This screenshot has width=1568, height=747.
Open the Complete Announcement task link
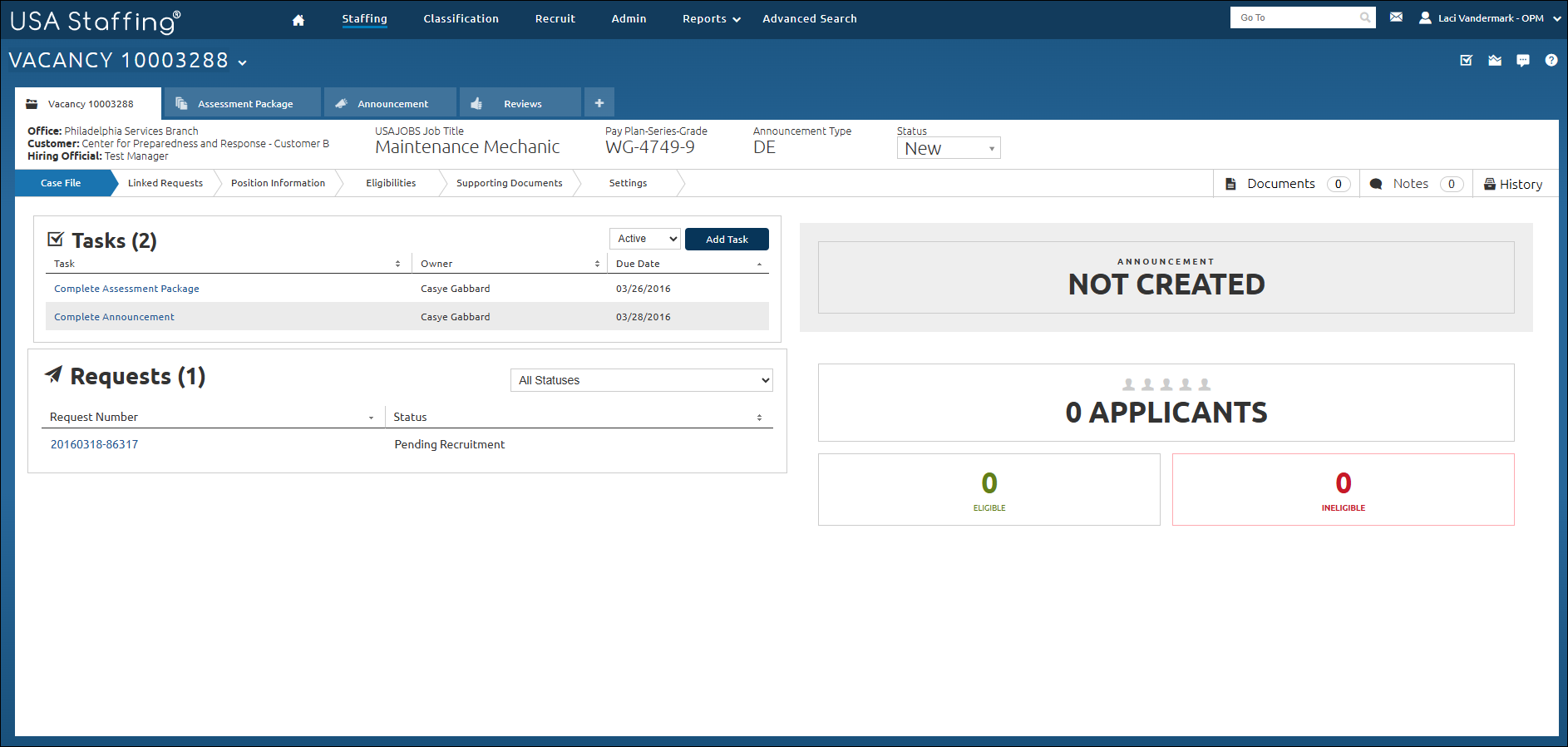point(114,317)
